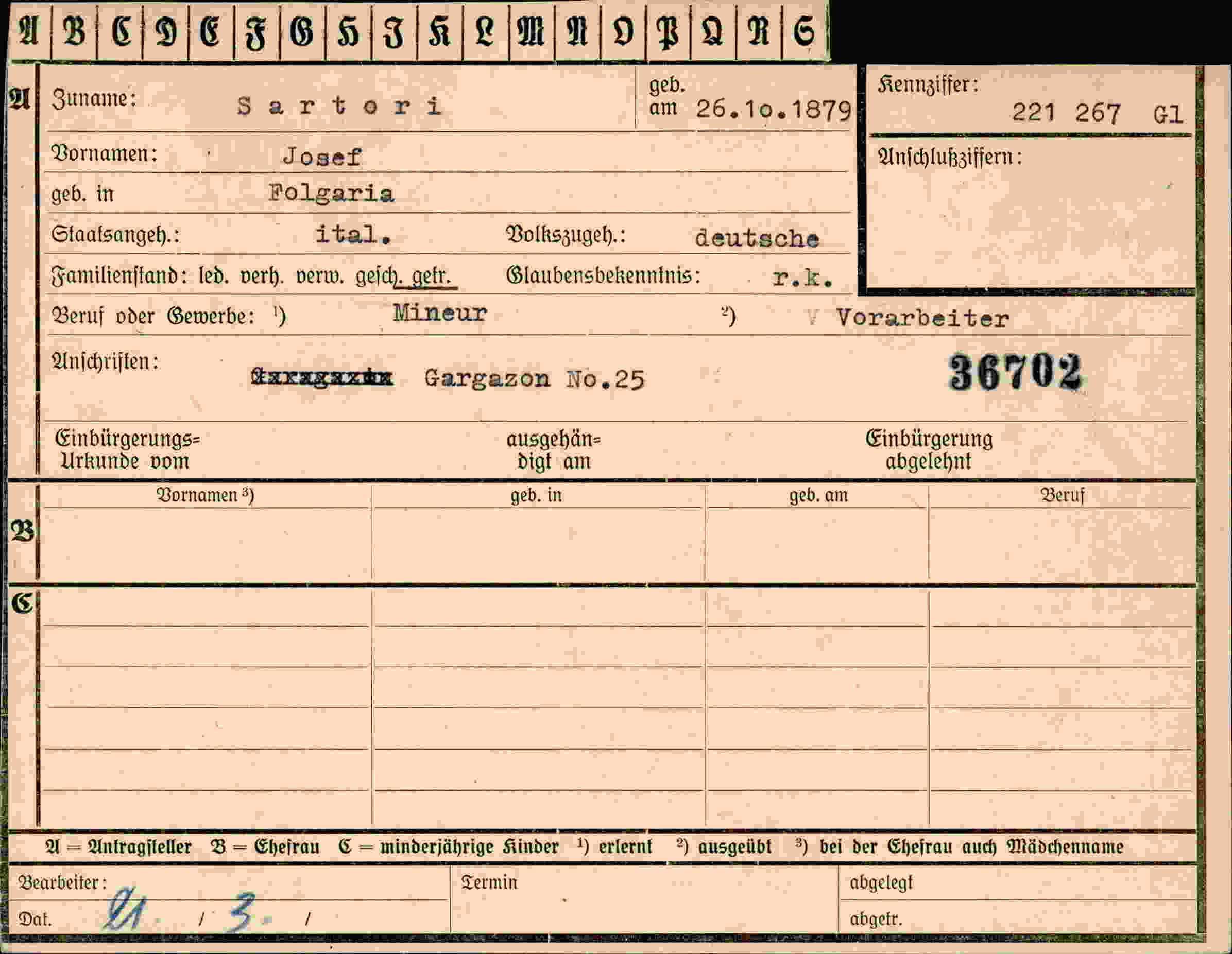Click the underlined 'getr.' marital status option
1232x954 pixels.
[x=432, y=277]
